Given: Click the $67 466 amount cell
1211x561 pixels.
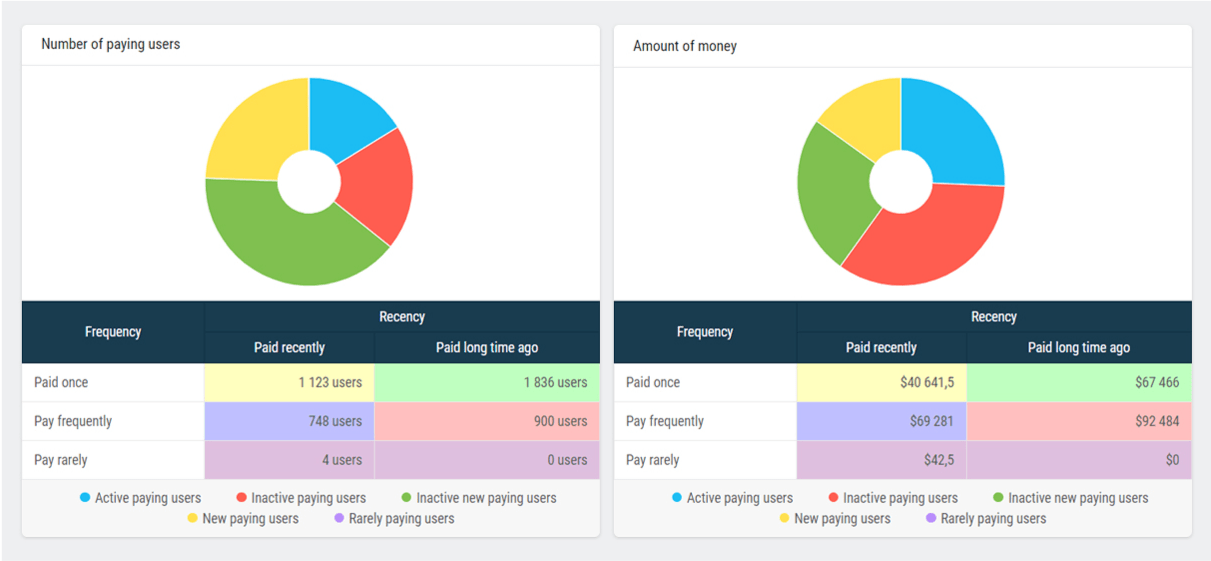Looking at the screenshot, I should coord(1079,382).
